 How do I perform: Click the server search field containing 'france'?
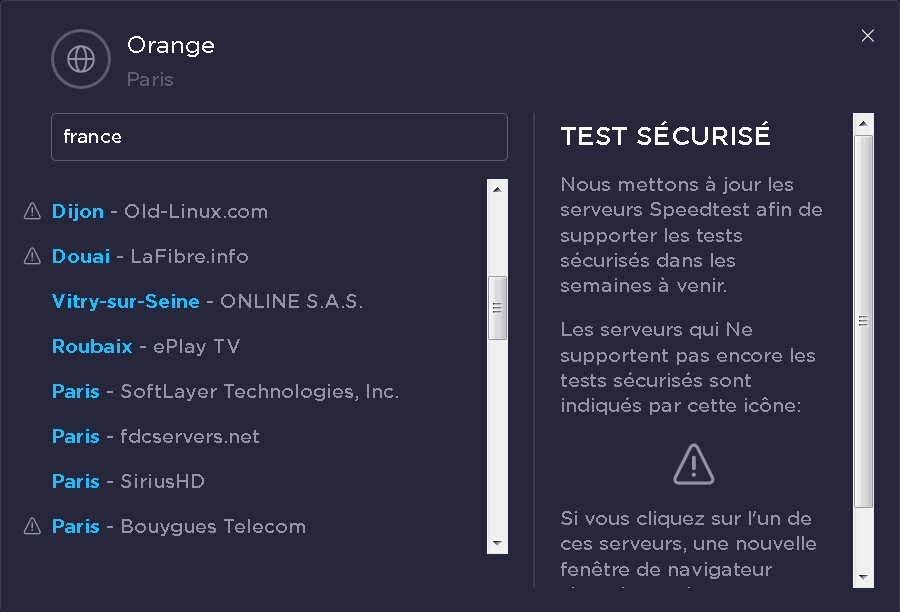click(x=279, y=137)
